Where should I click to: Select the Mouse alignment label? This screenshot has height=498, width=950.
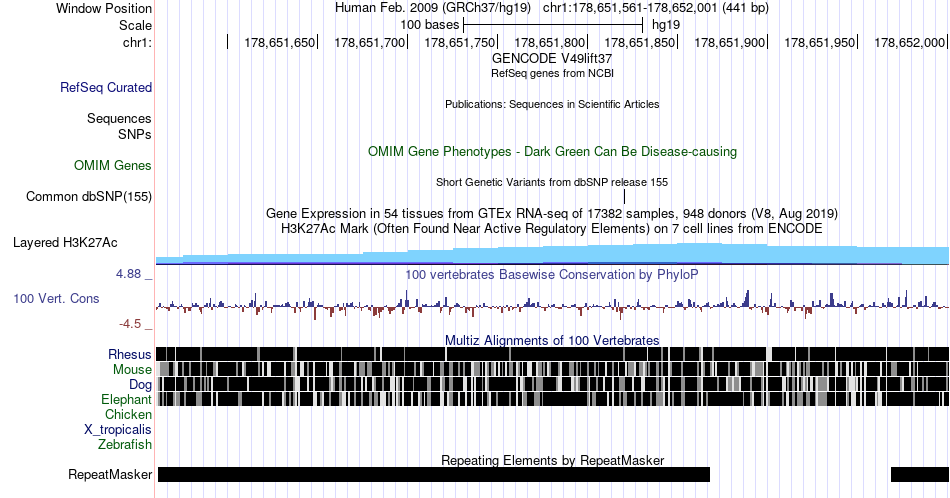132,370
